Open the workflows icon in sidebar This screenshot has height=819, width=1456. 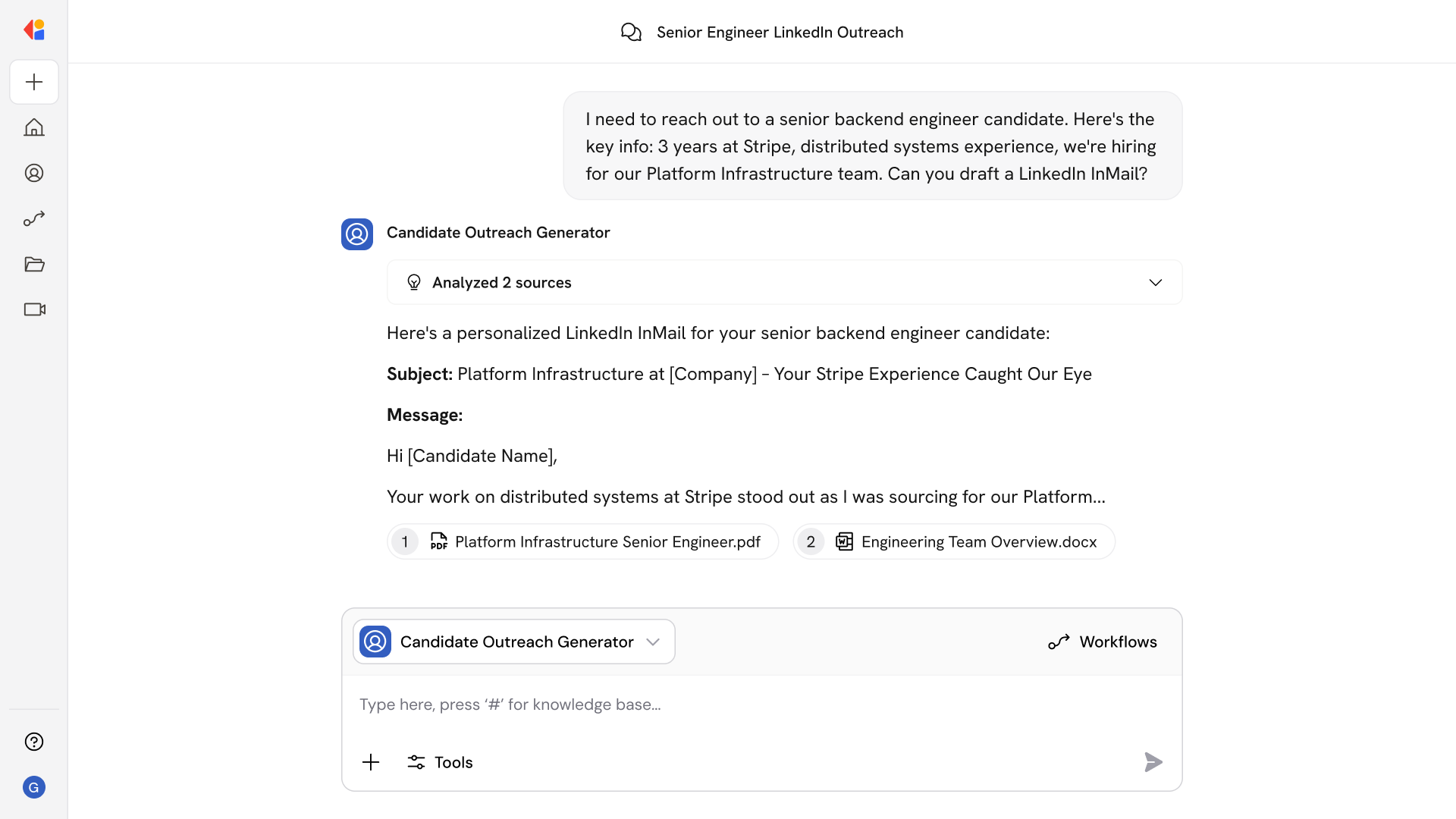[34, 219]
